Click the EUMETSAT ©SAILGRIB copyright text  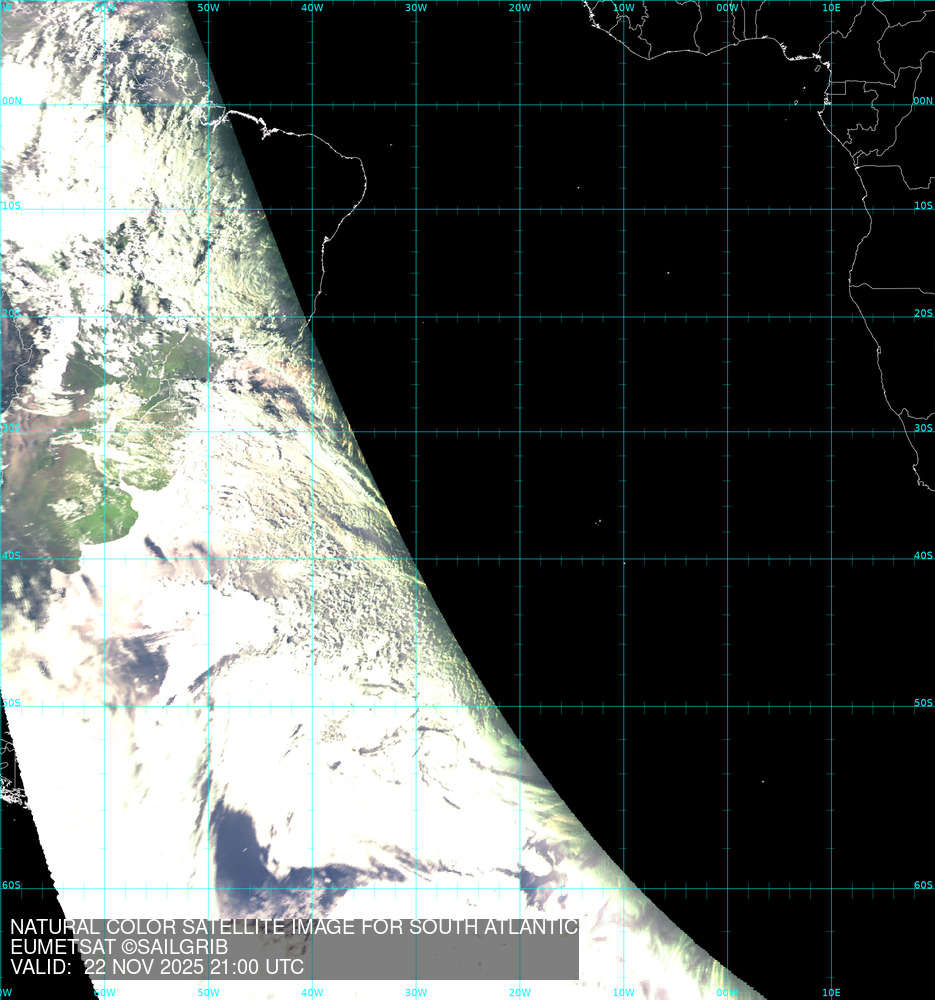[119, 947]
